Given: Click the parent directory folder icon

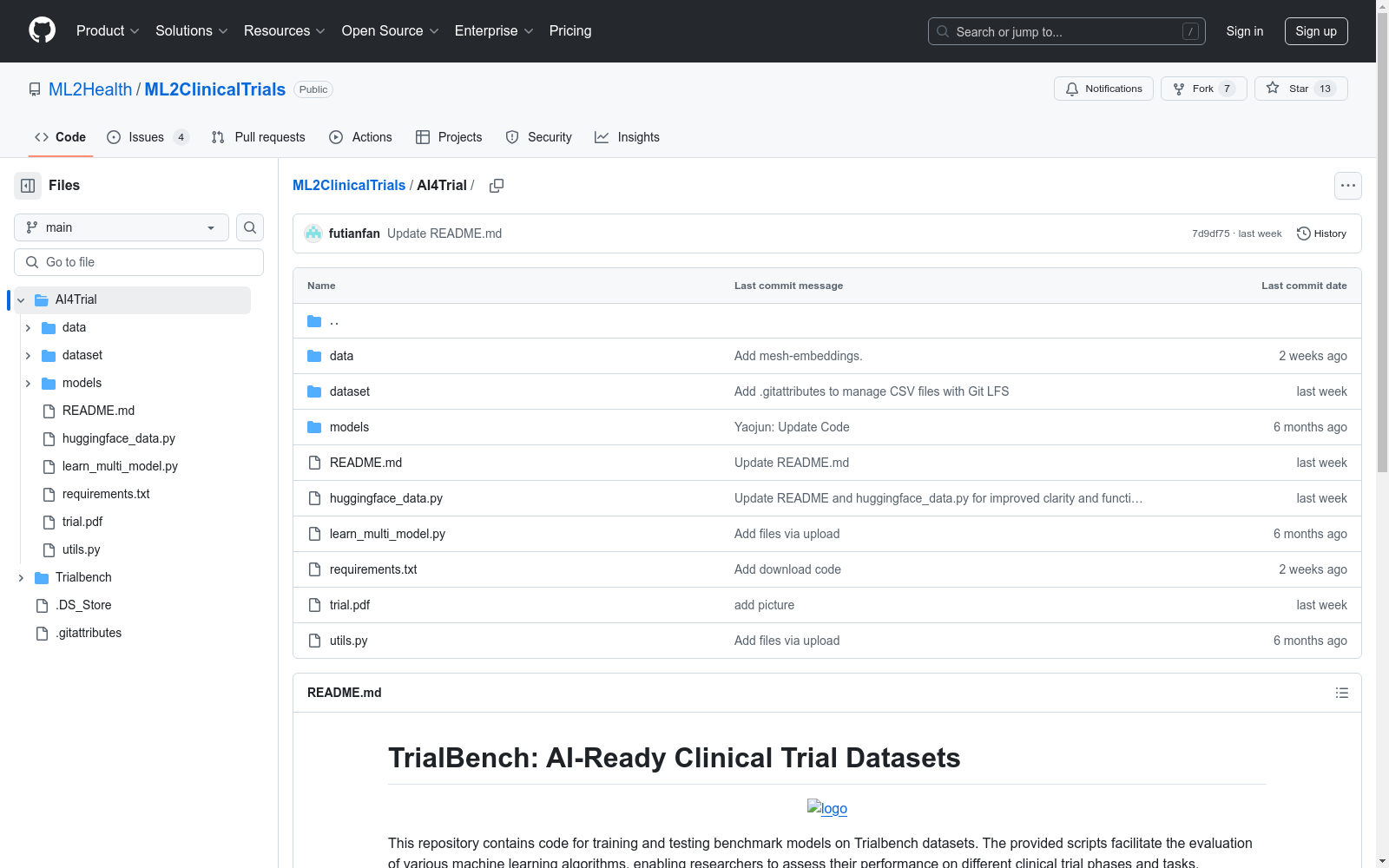Looking at the screenshot, I should coord(314,321).
